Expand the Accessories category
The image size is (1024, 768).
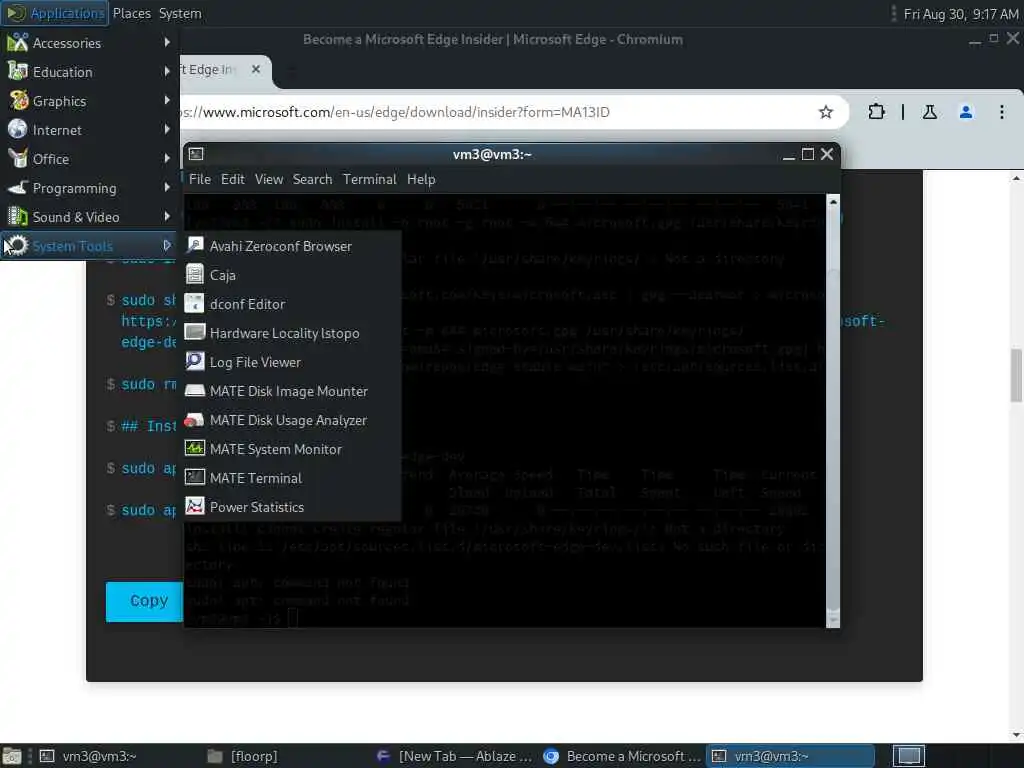pyautogui.click(x=89, y=43)
